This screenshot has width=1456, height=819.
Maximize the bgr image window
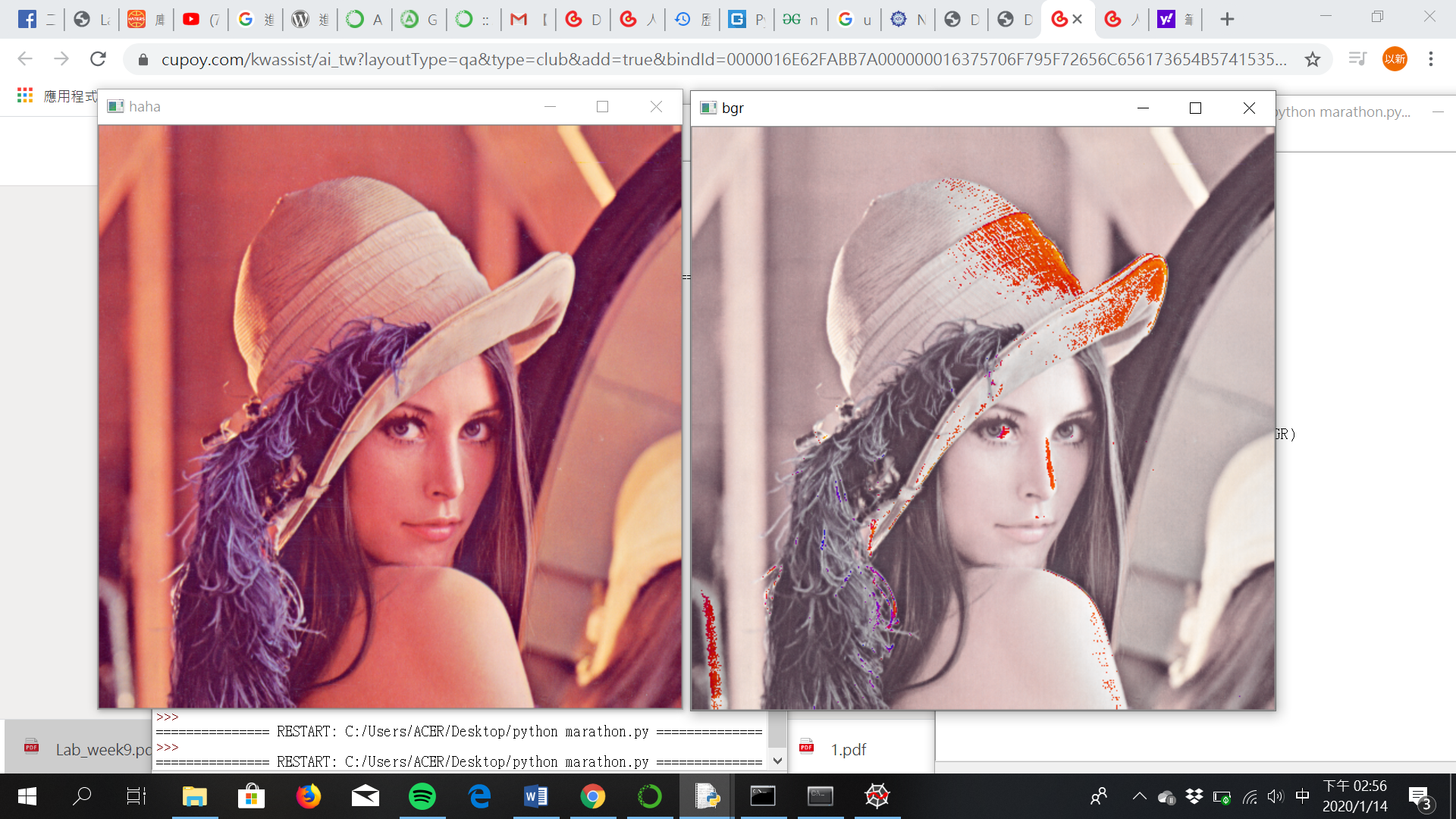click(x=1196, y=108)
